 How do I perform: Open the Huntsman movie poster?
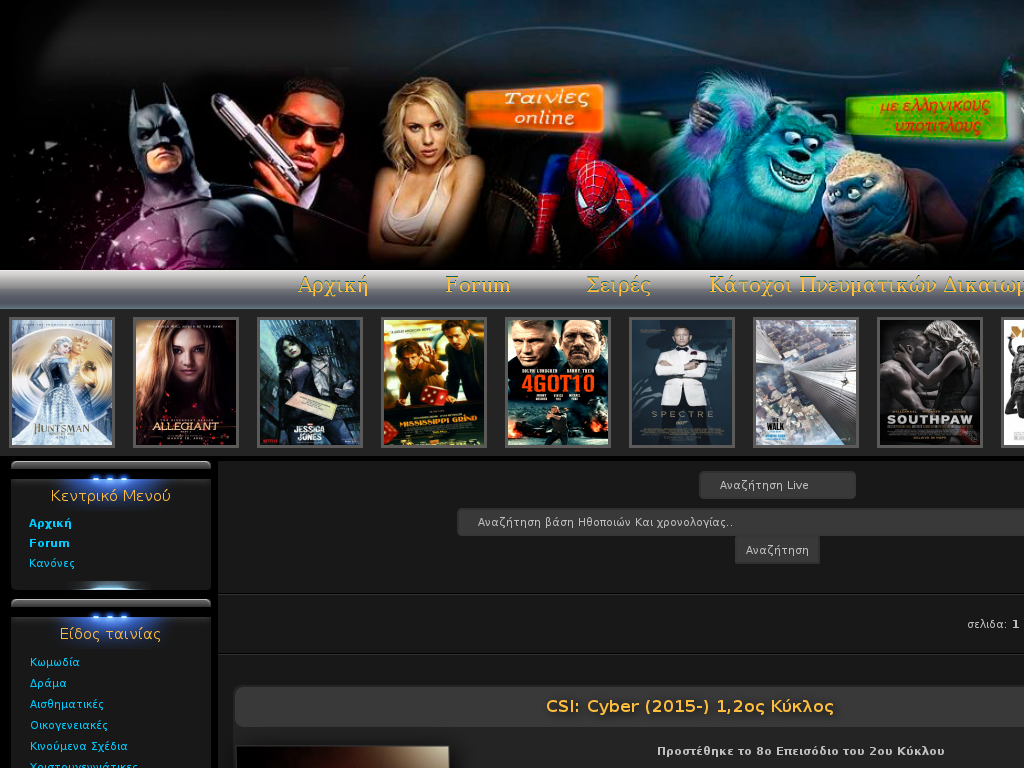click(x=62, y=383)
